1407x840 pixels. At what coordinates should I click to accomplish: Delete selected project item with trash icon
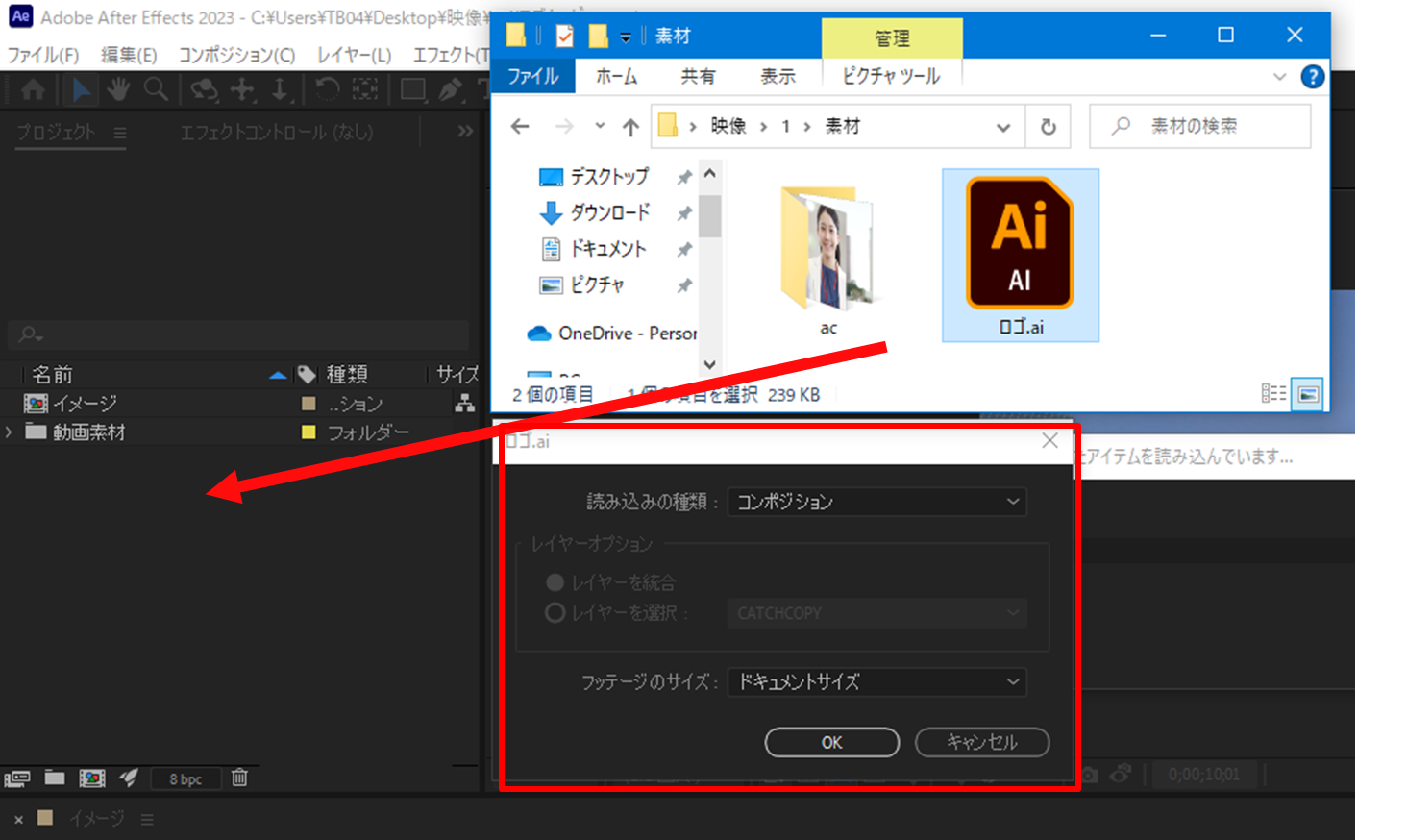coord(240,778)
